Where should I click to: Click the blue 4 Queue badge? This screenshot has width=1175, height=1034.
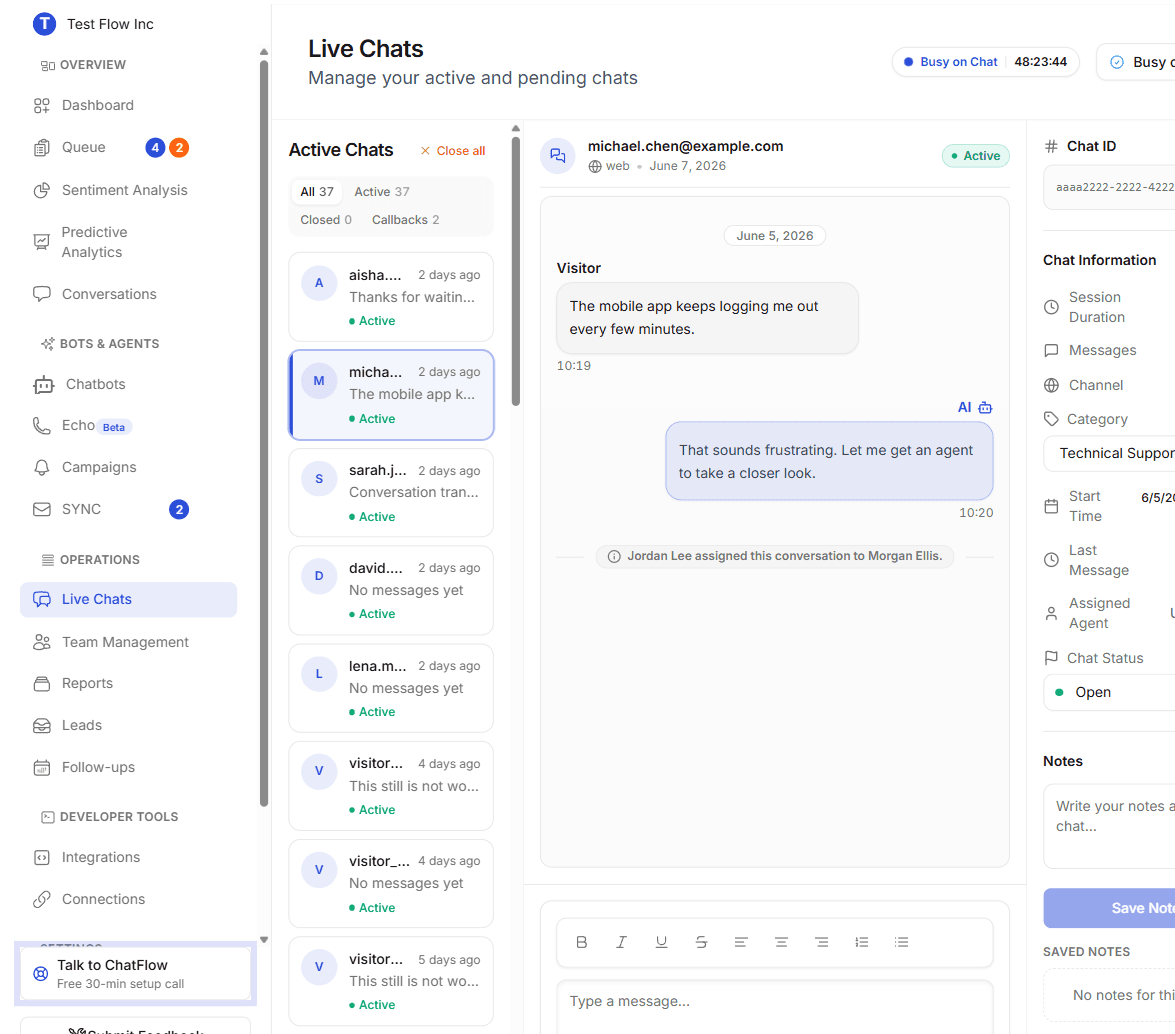point(155,148)
